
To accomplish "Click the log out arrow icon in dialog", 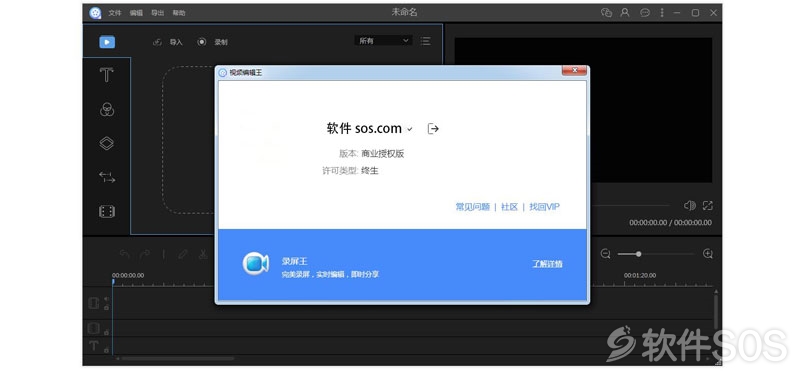I will click(x=433, y=129).
